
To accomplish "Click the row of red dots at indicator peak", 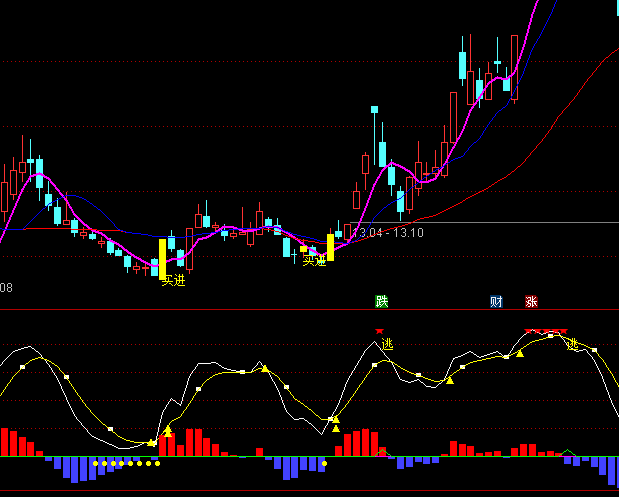I will point(547,330).
